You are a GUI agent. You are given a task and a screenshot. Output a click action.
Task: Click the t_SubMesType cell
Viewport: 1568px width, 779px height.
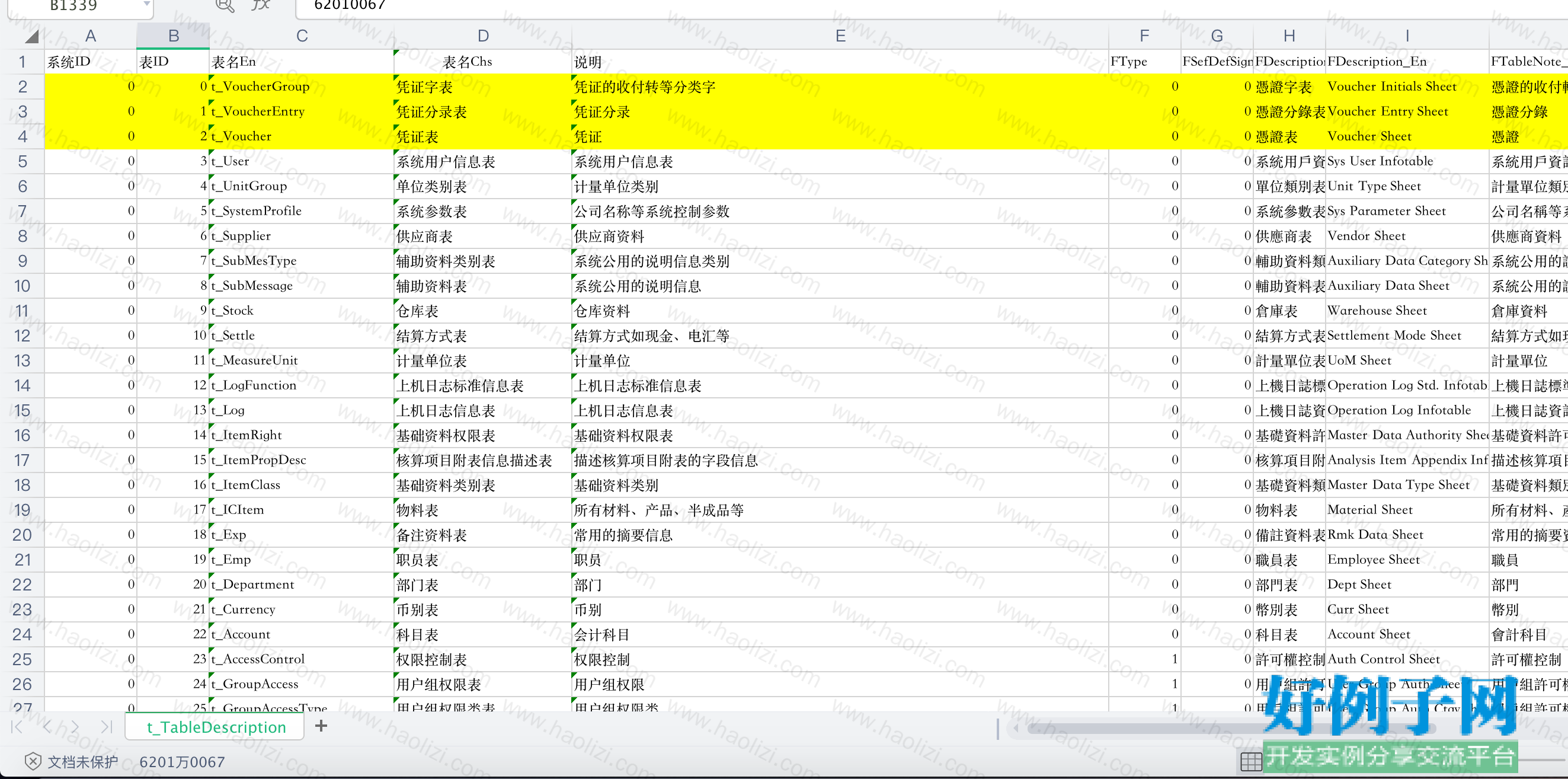tap(301, 261)
